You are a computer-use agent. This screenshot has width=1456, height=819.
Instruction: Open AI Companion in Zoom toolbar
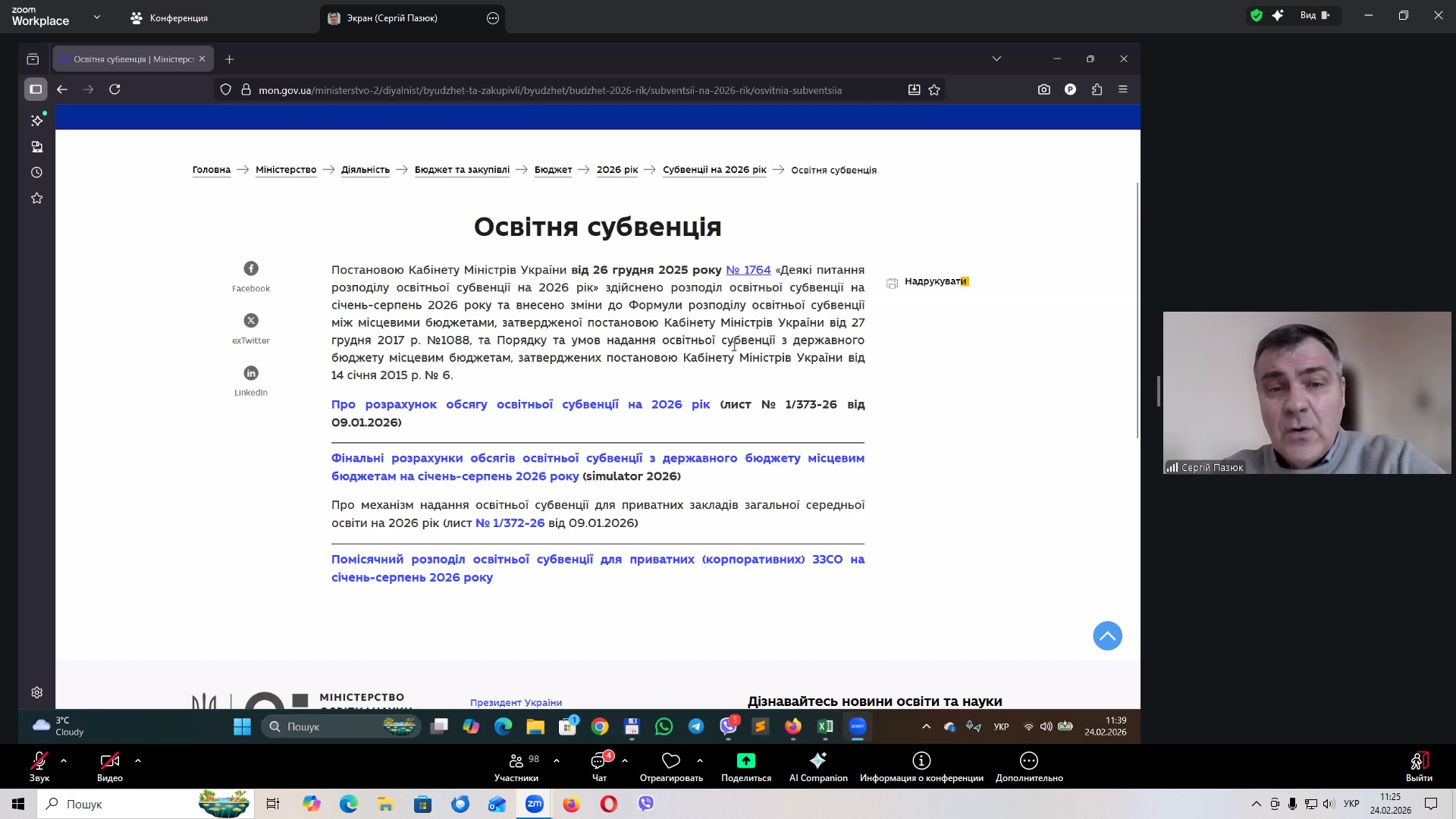coord(817,761)
